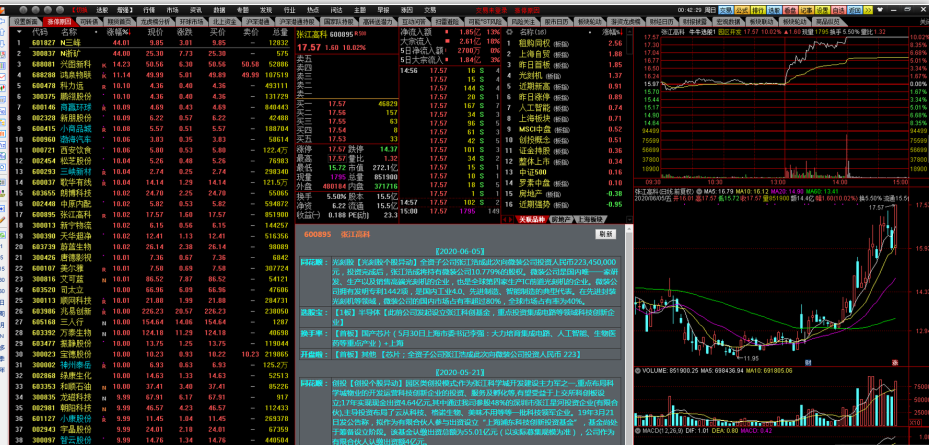Select the 房地产 bottom tab
The height and width of the screenshot is (445, 929).
pos(560,219)
